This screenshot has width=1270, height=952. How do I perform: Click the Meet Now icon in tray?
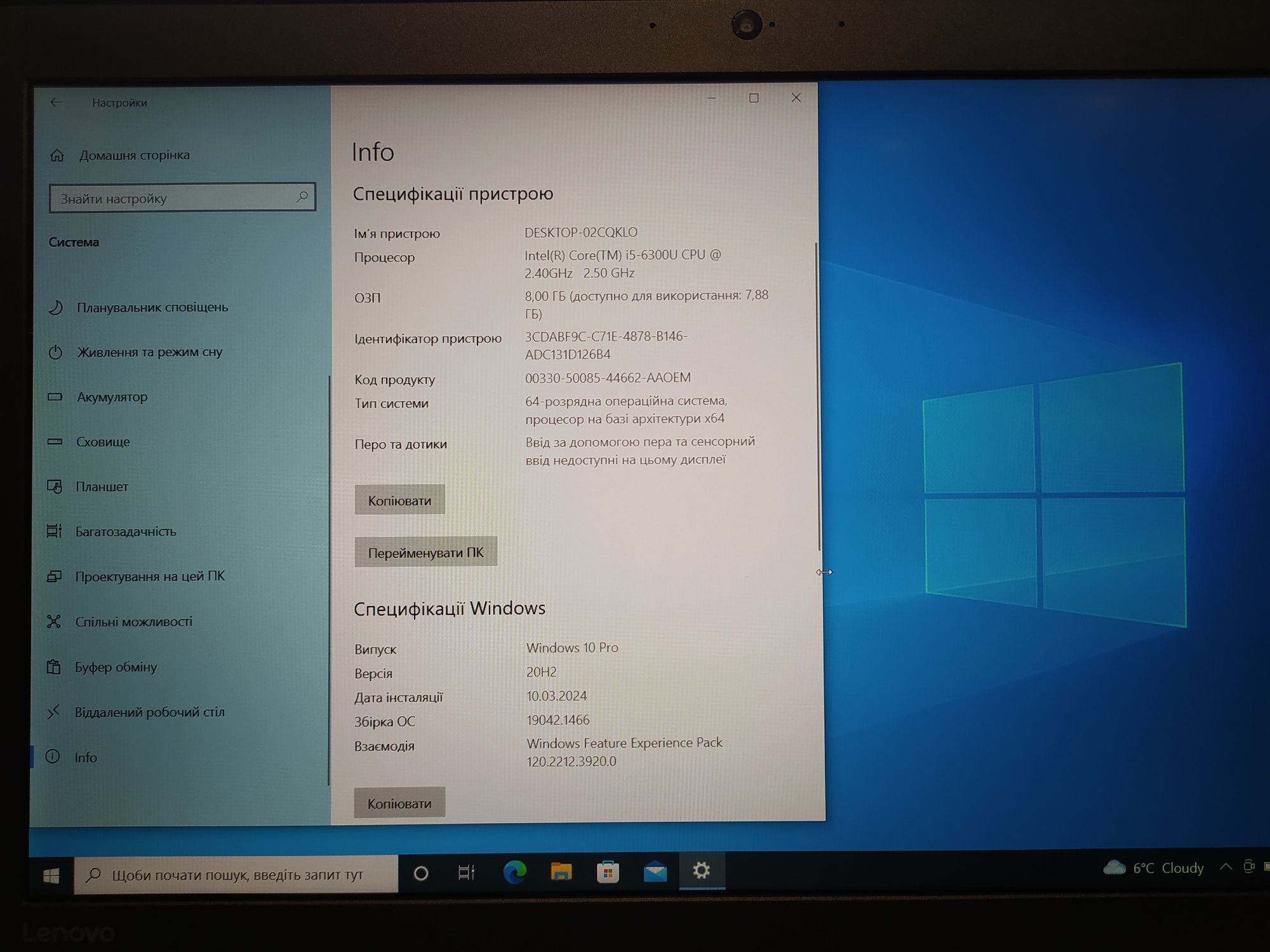[1248, 866]
